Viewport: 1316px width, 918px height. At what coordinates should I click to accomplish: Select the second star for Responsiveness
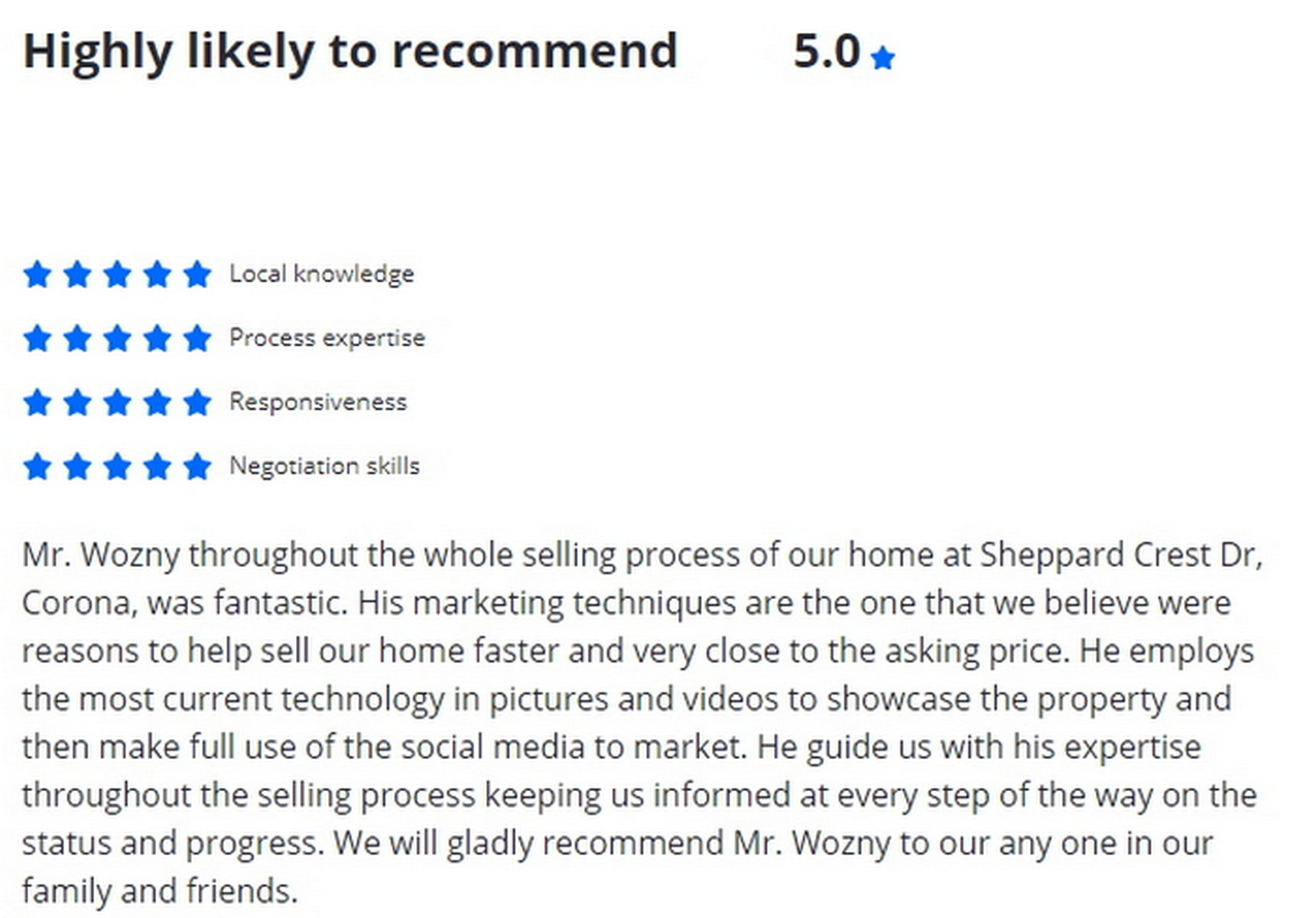pyautogui.click(x=77, y=402)
